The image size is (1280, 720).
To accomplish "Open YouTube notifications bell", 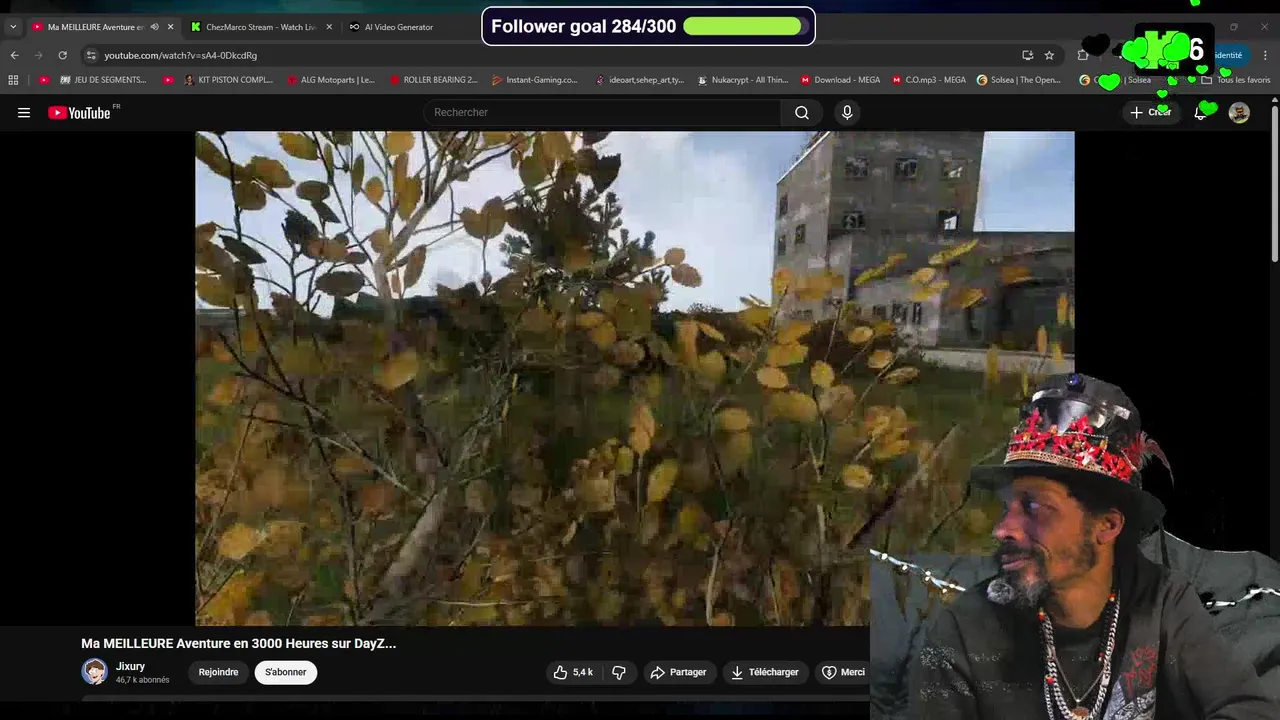I will point(1200,113).
